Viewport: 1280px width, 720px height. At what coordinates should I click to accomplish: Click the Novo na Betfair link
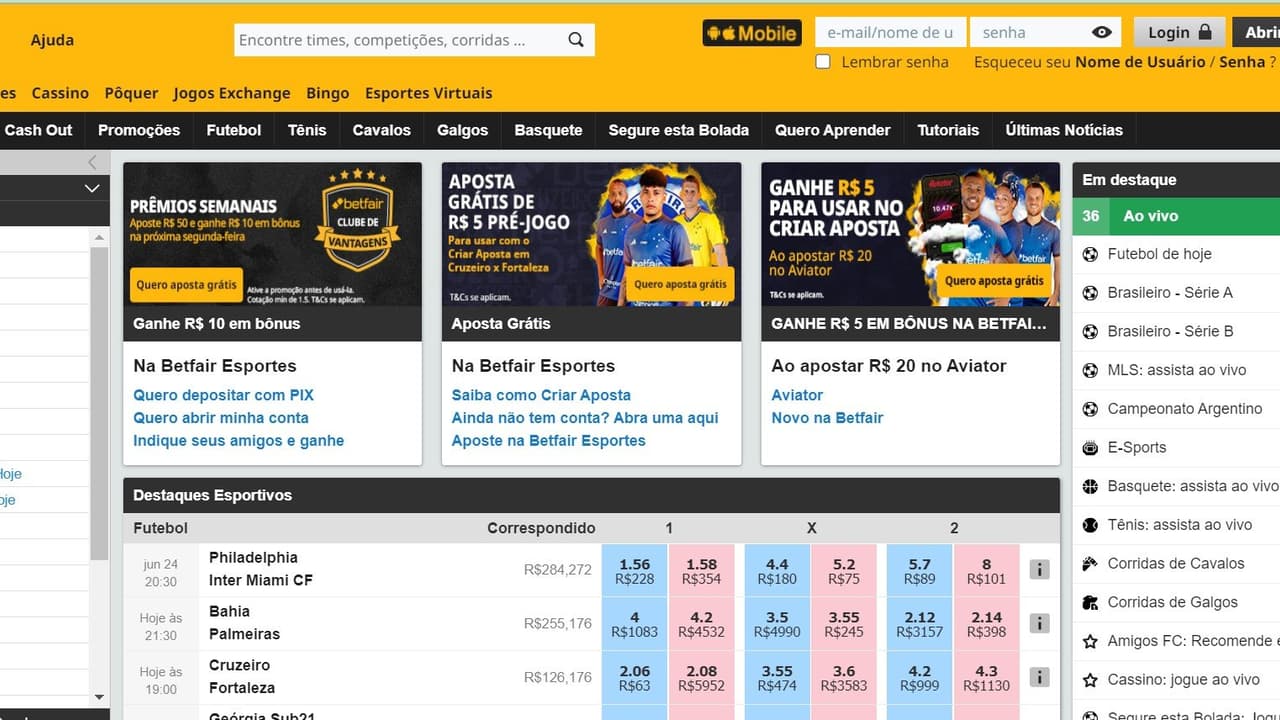[827, 418]
